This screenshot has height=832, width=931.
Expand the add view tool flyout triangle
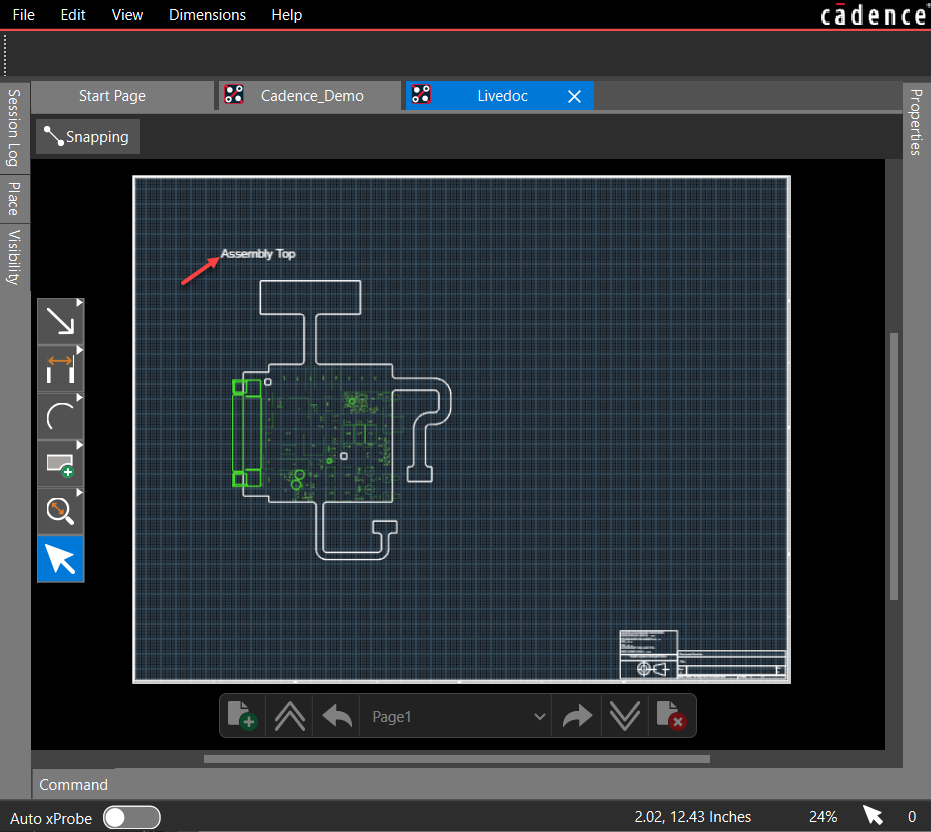click(80, 445)
